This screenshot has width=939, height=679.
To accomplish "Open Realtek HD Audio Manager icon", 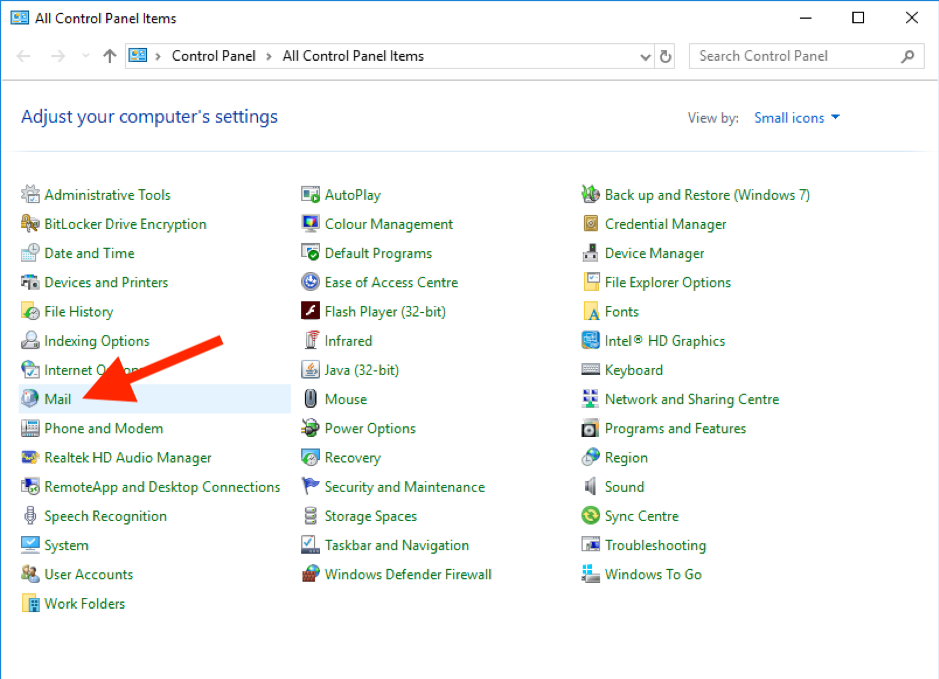I will pos(30,457).
